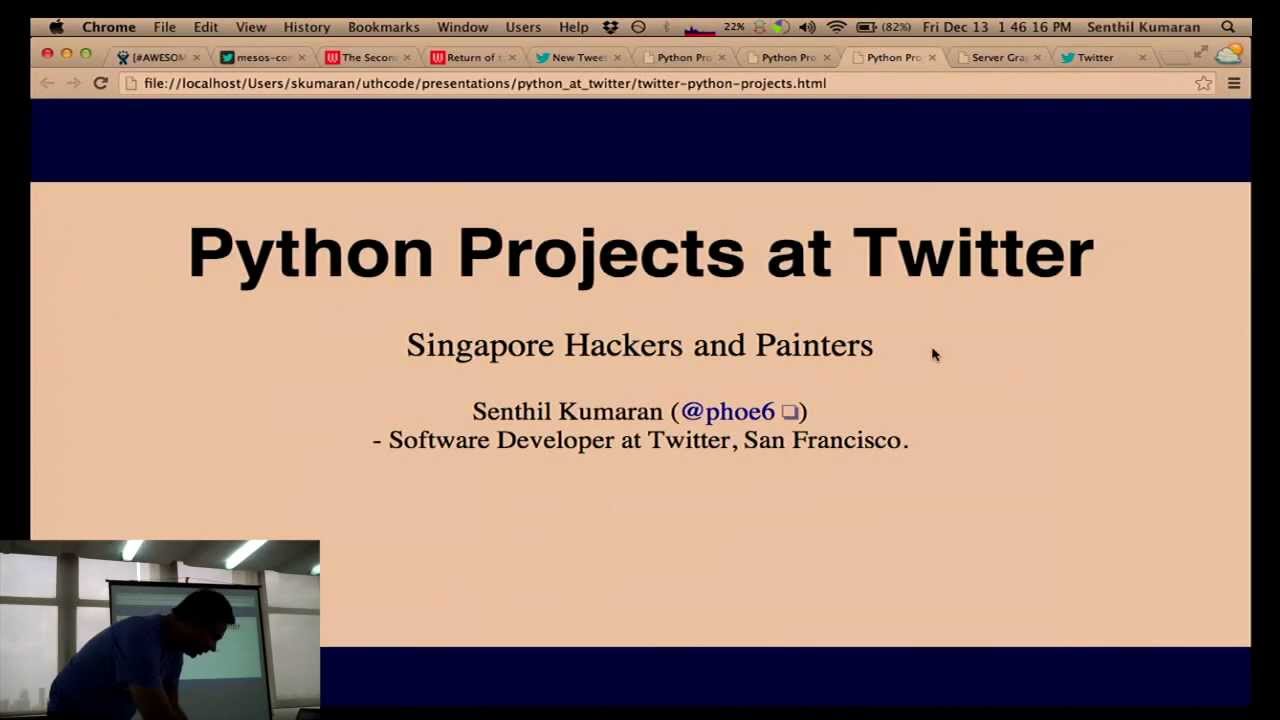Click the CPU activity graph in menu bar
Image resolution: width=1280 pixels, height=720 pixels.
click(x=699, y=28)
